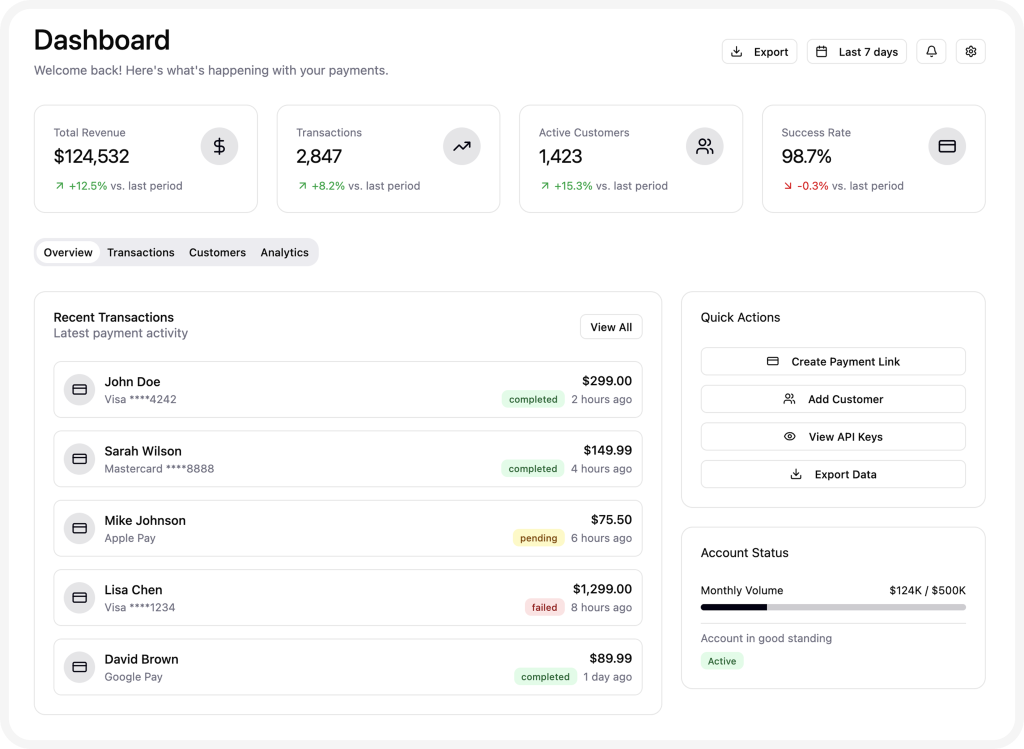Select the Customers tab

[217, 253]
